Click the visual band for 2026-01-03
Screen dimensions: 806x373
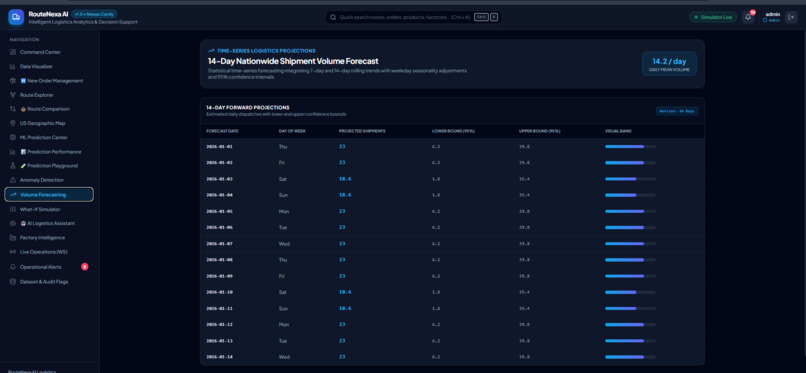[630, 179]
